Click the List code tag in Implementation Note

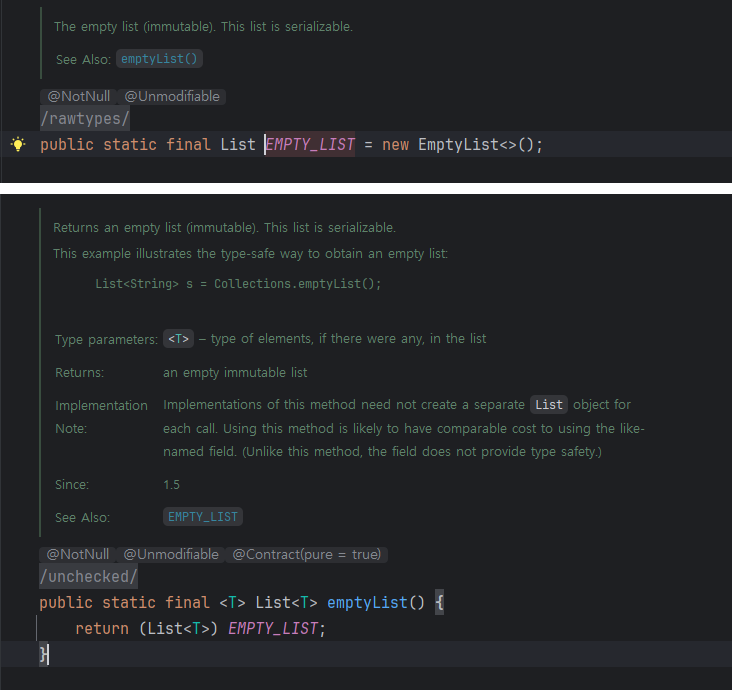pyautogui.click(x=549, y=405)
